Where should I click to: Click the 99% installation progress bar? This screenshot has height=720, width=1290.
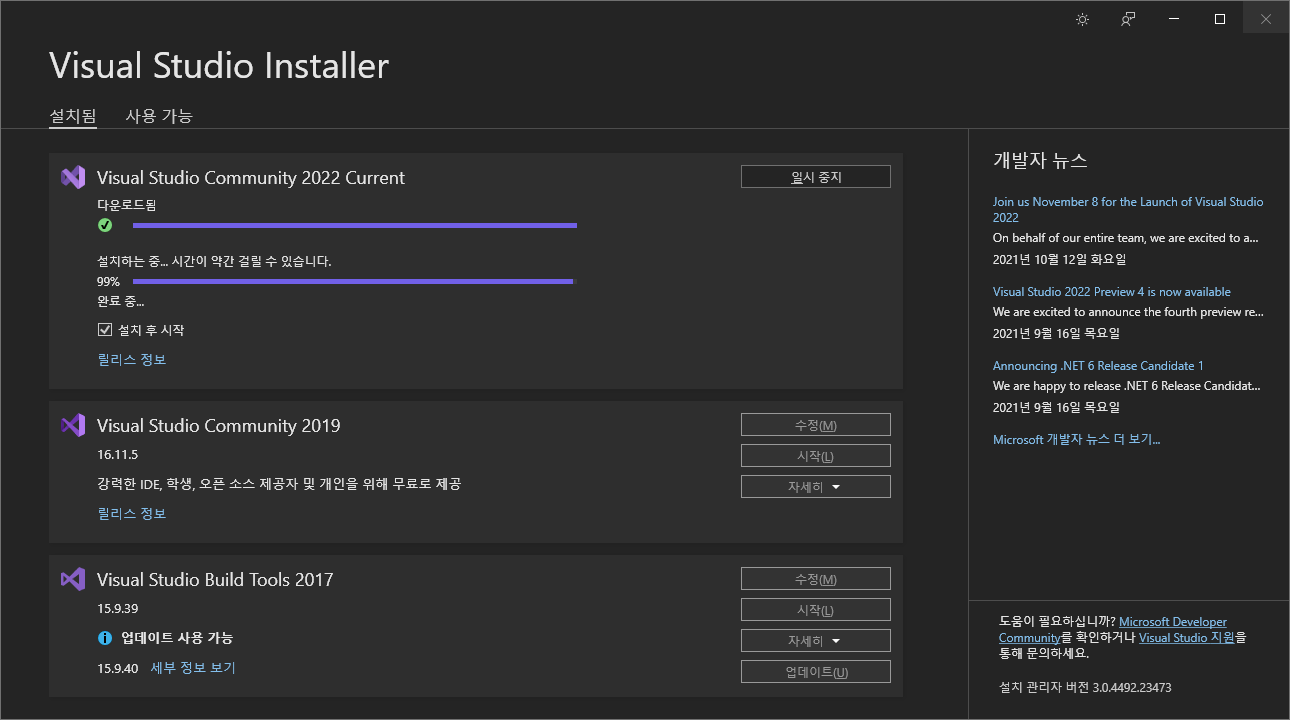[x=355, y=282]
